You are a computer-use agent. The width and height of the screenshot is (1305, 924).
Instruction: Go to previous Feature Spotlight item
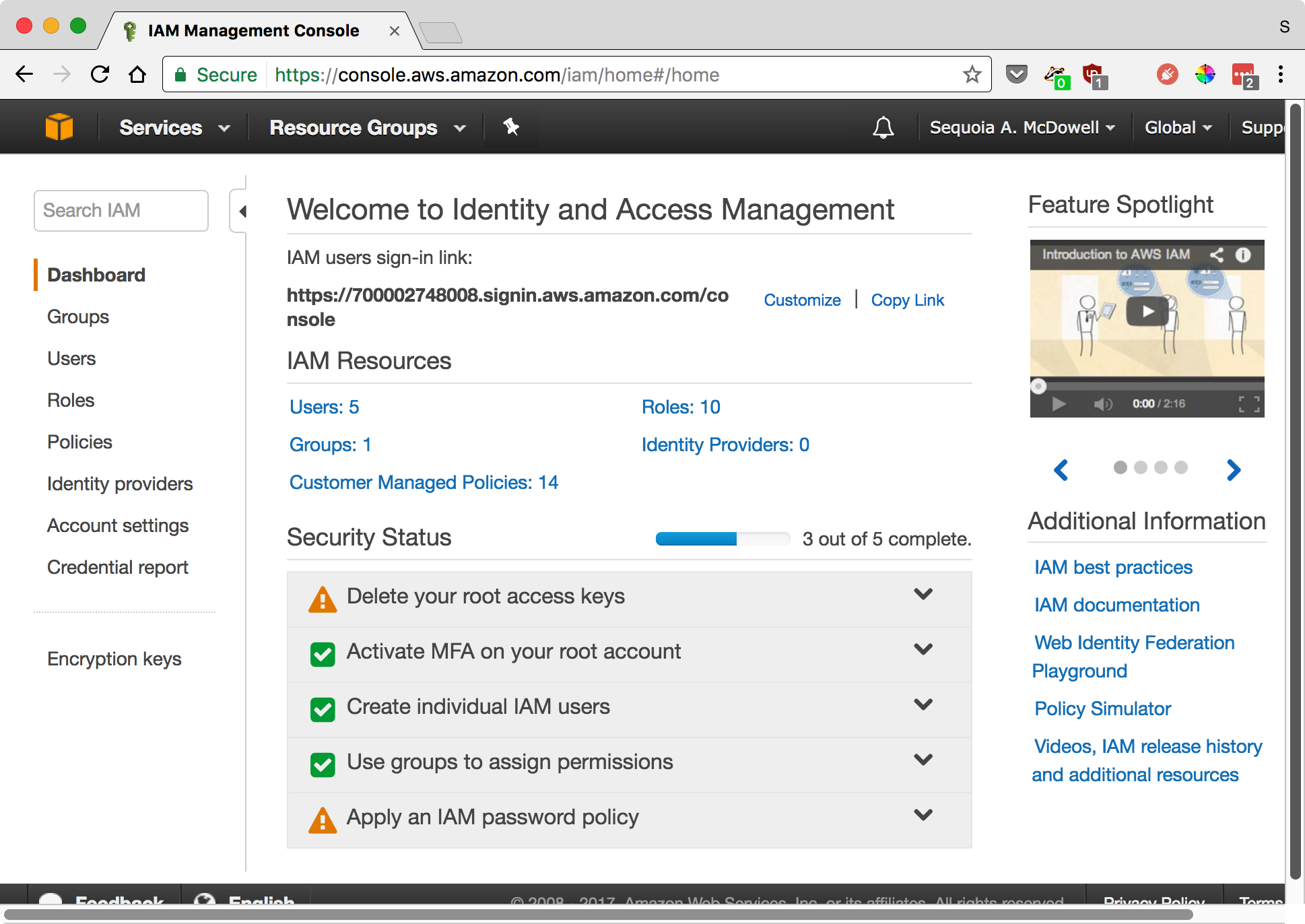pos(1061,469)
